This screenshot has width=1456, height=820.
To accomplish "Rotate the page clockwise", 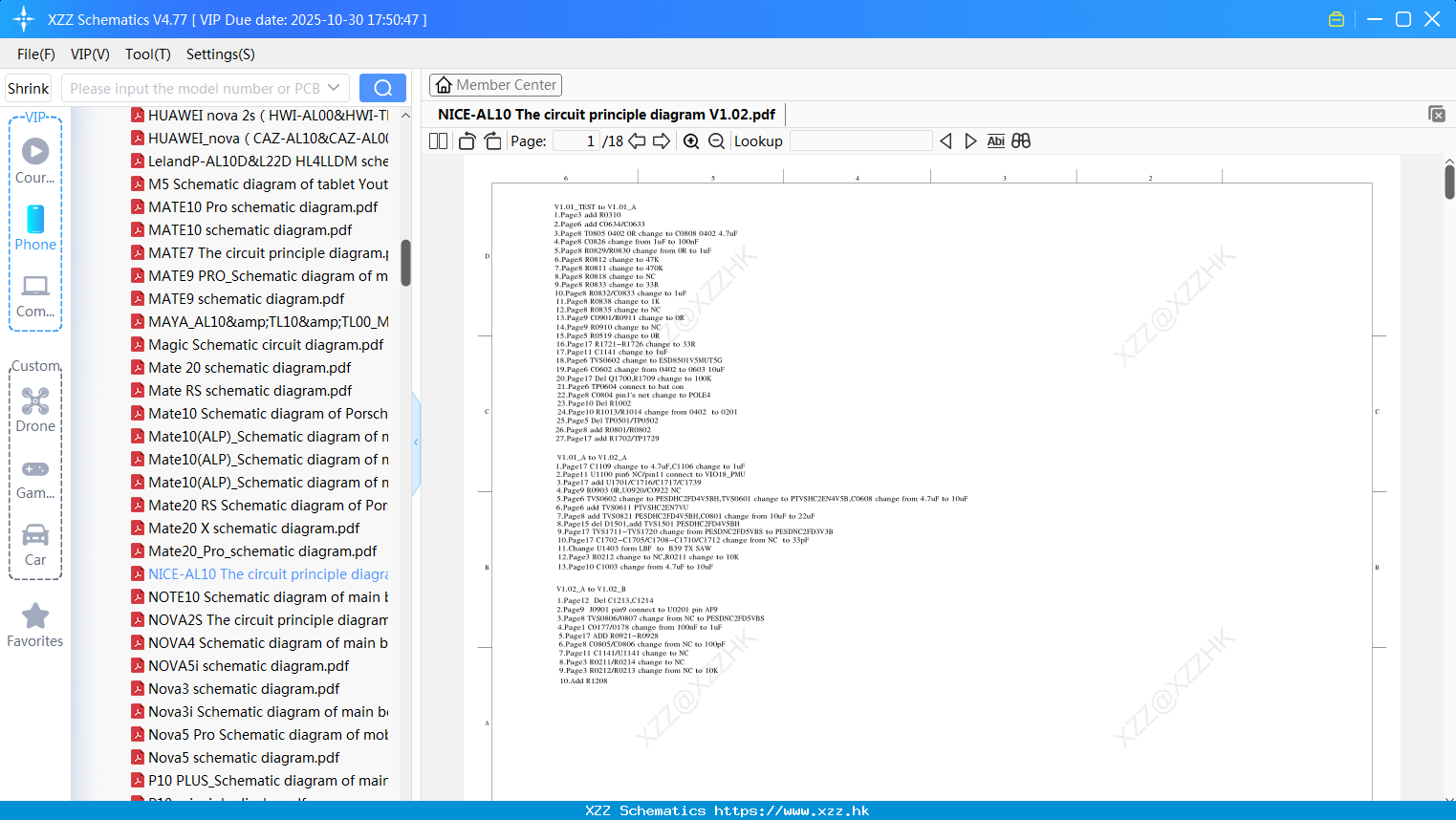I will click(x=492, y=141).
